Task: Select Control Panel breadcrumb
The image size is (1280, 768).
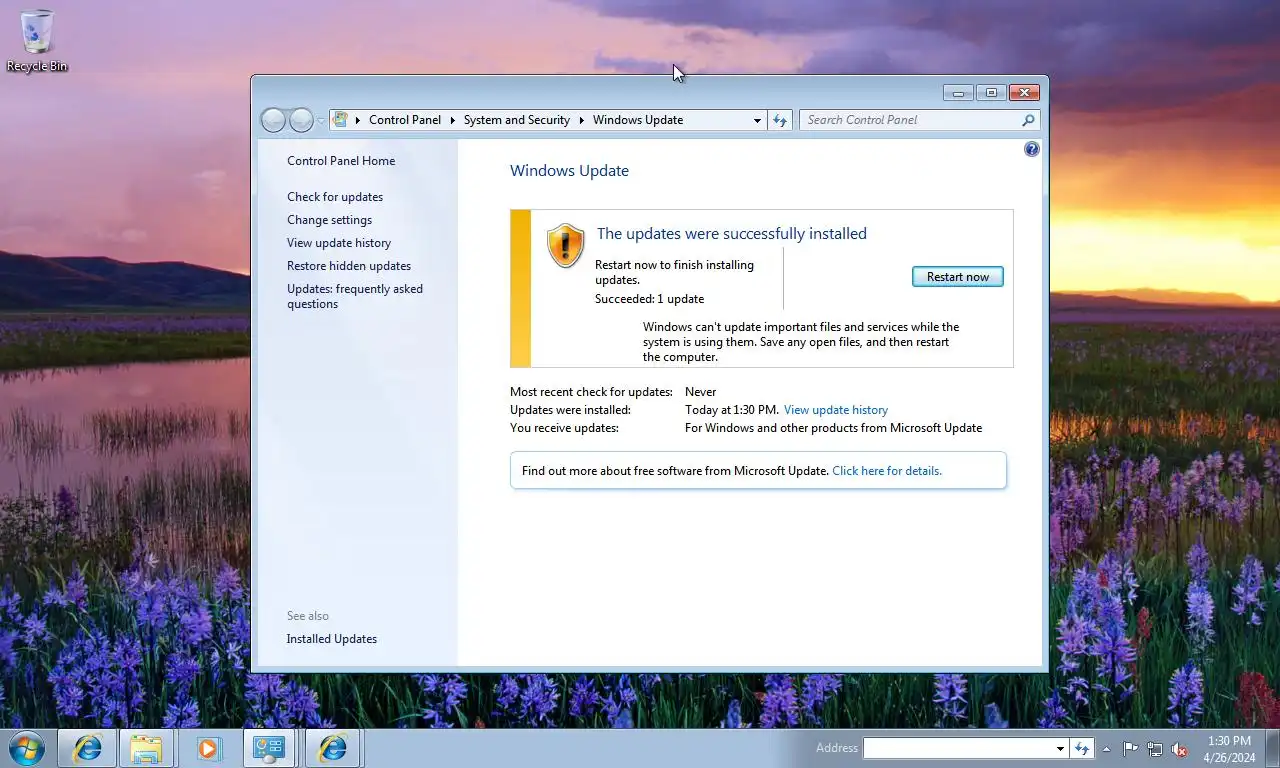Action: coord(404,120)
